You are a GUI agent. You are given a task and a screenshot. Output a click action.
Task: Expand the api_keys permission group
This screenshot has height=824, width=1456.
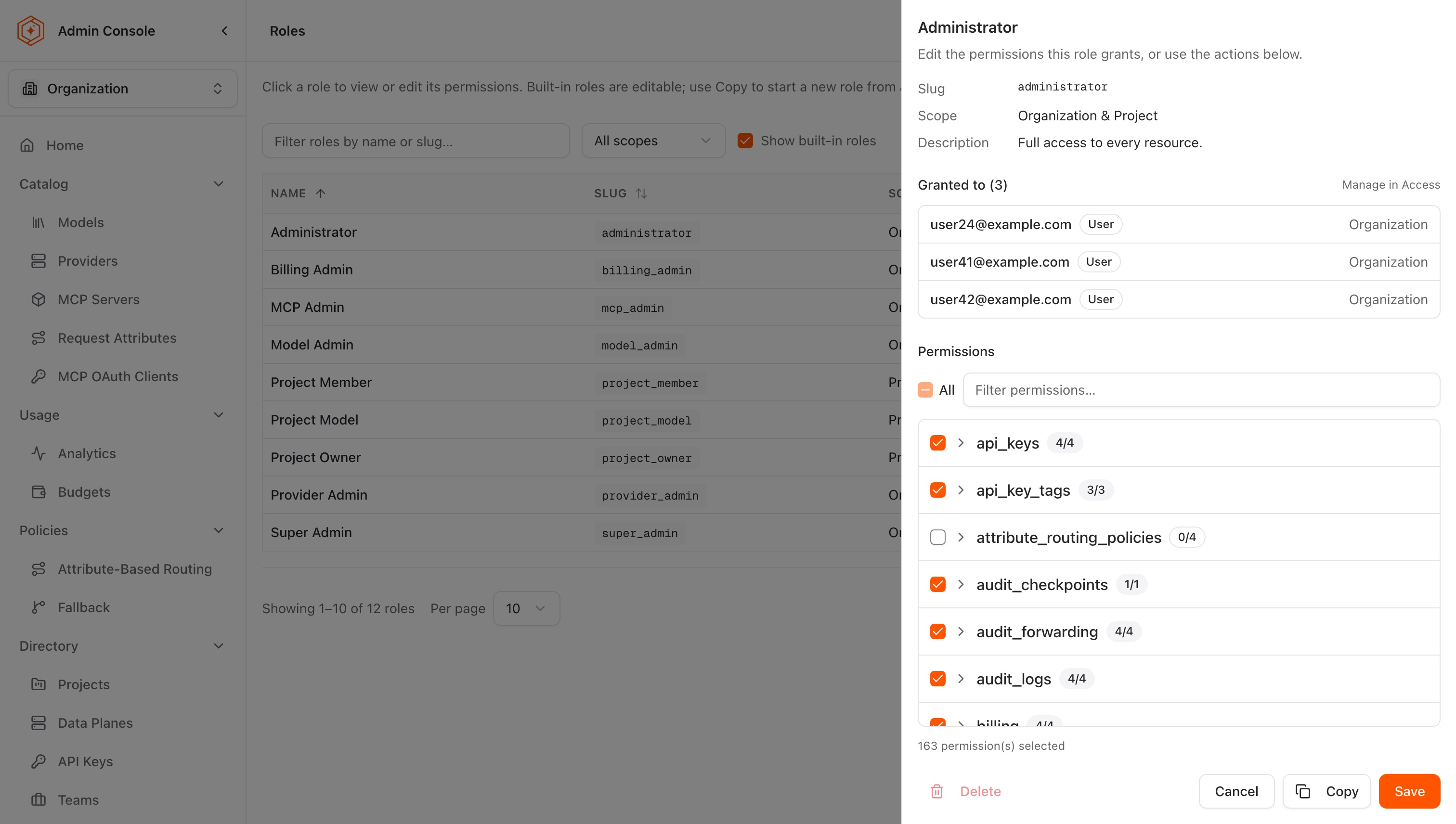(x=961, y=442)
